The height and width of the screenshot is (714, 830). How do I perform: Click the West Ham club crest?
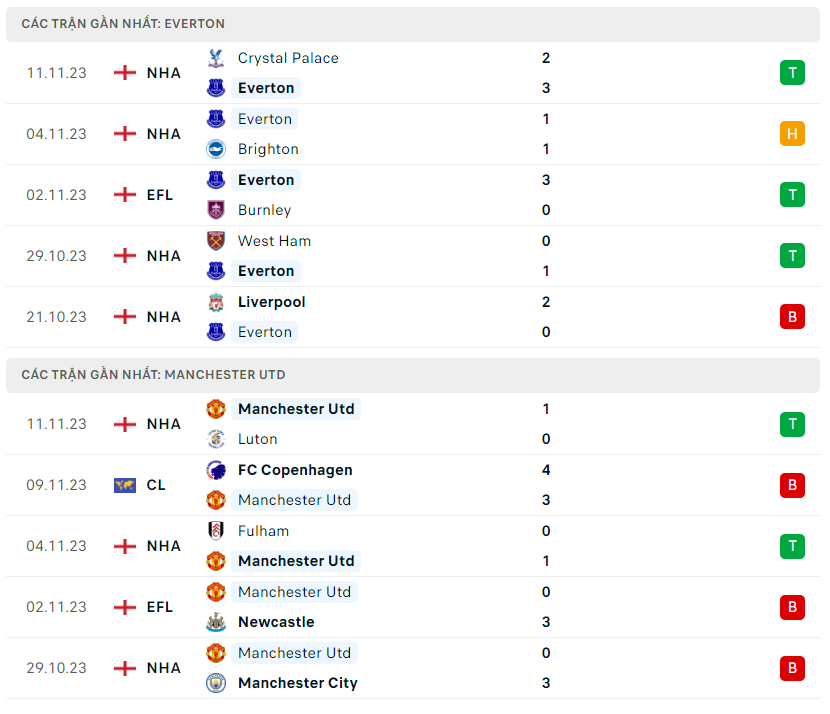click(216, 241)
